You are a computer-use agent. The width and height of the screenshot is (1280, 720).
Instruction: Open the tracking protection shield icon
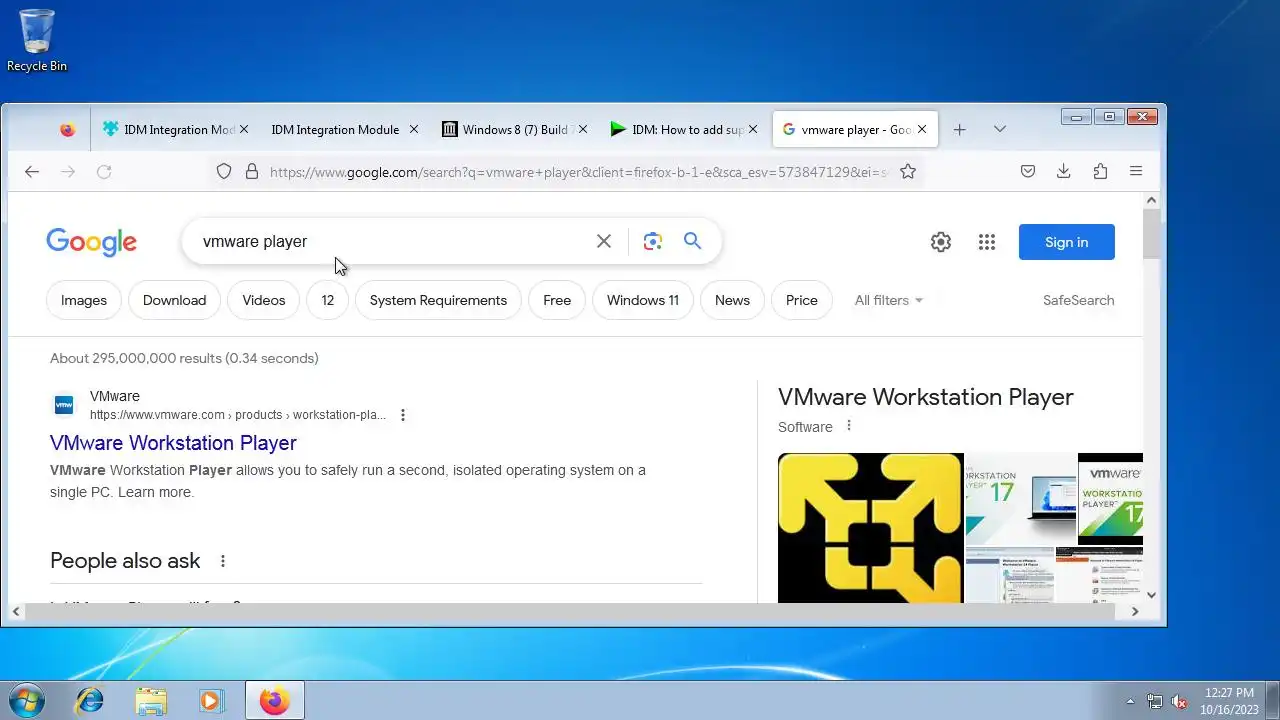click(224, 172)
